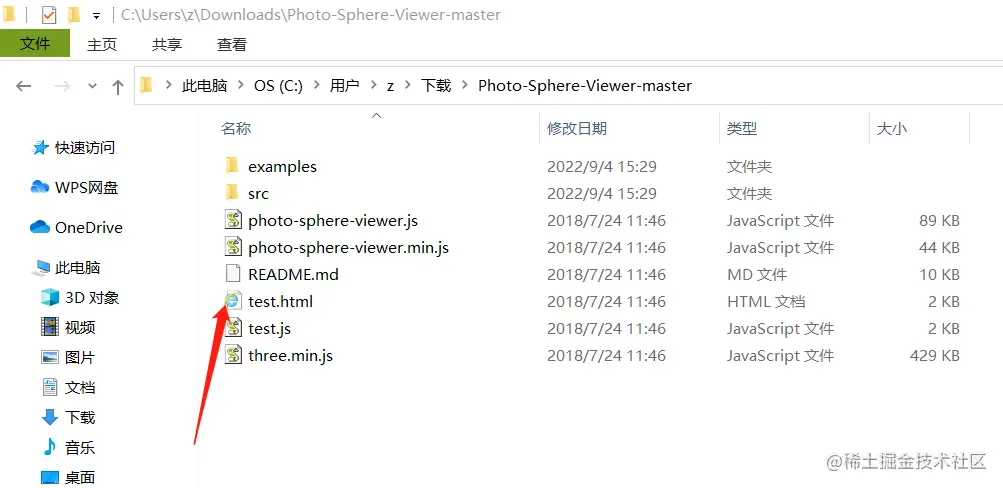The width and height of the screenshot is (1003, 488).
Task: Select photo-sphere-viewer.min.js file icon
Action: (233, 248)
